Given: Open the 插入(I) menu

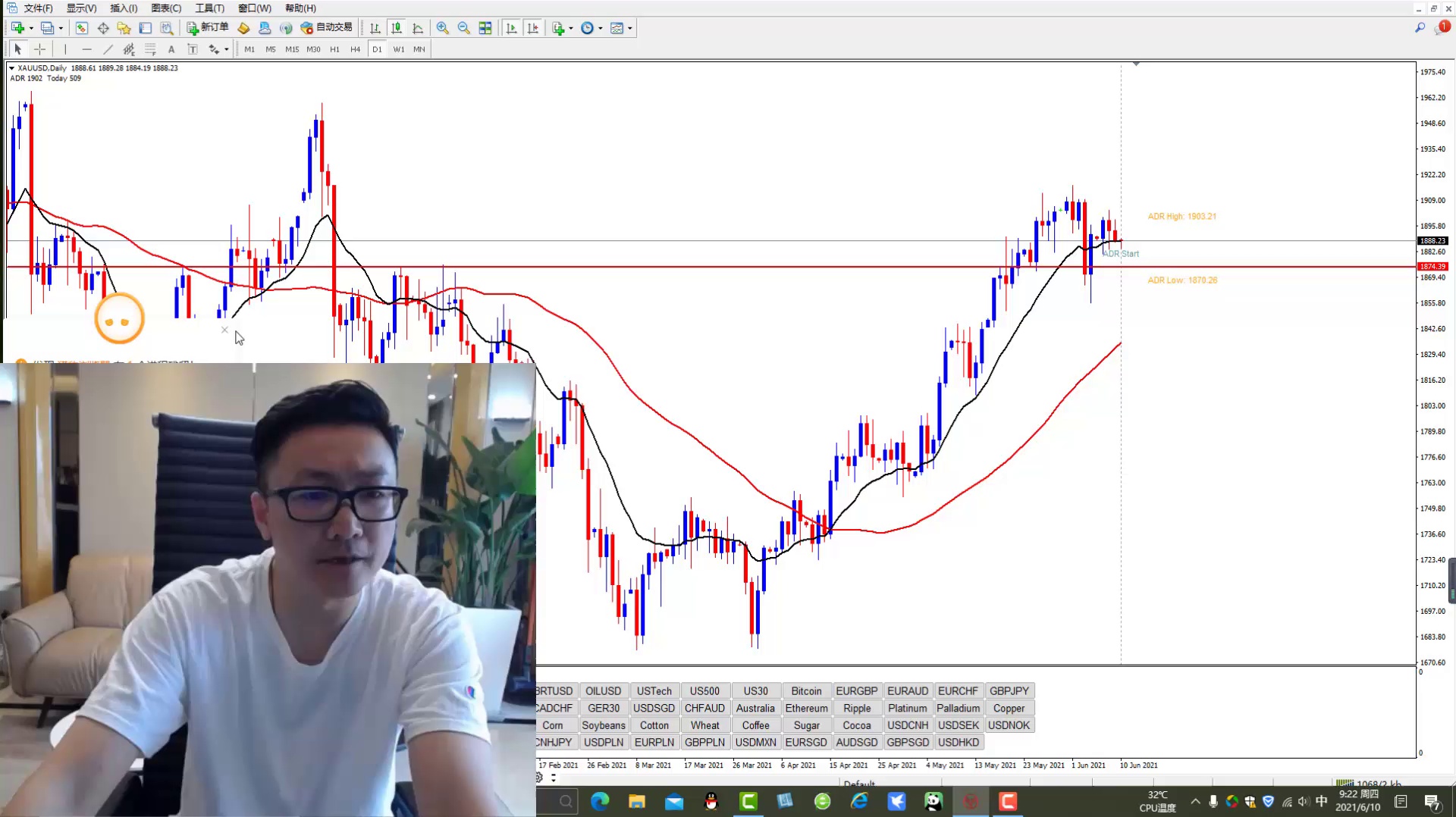Looking at the screenshot, I should tap(124, 8).
